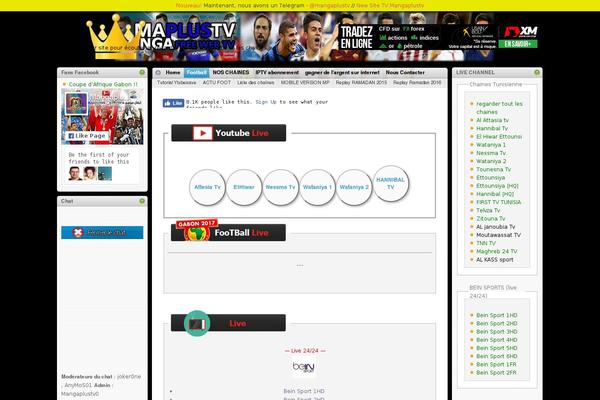Select the Football menu tab
This screenshot has width=600, height=400.
197,72
